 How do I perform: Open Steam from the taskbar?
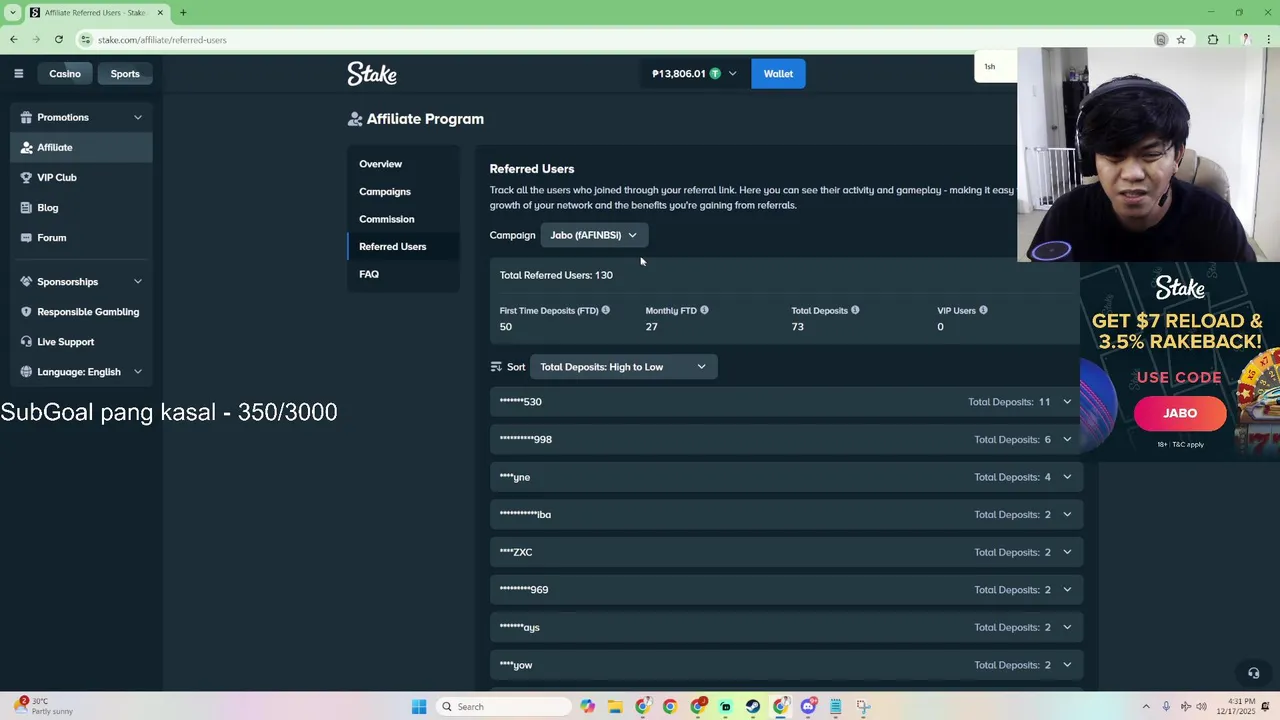[x=753, y=707]
